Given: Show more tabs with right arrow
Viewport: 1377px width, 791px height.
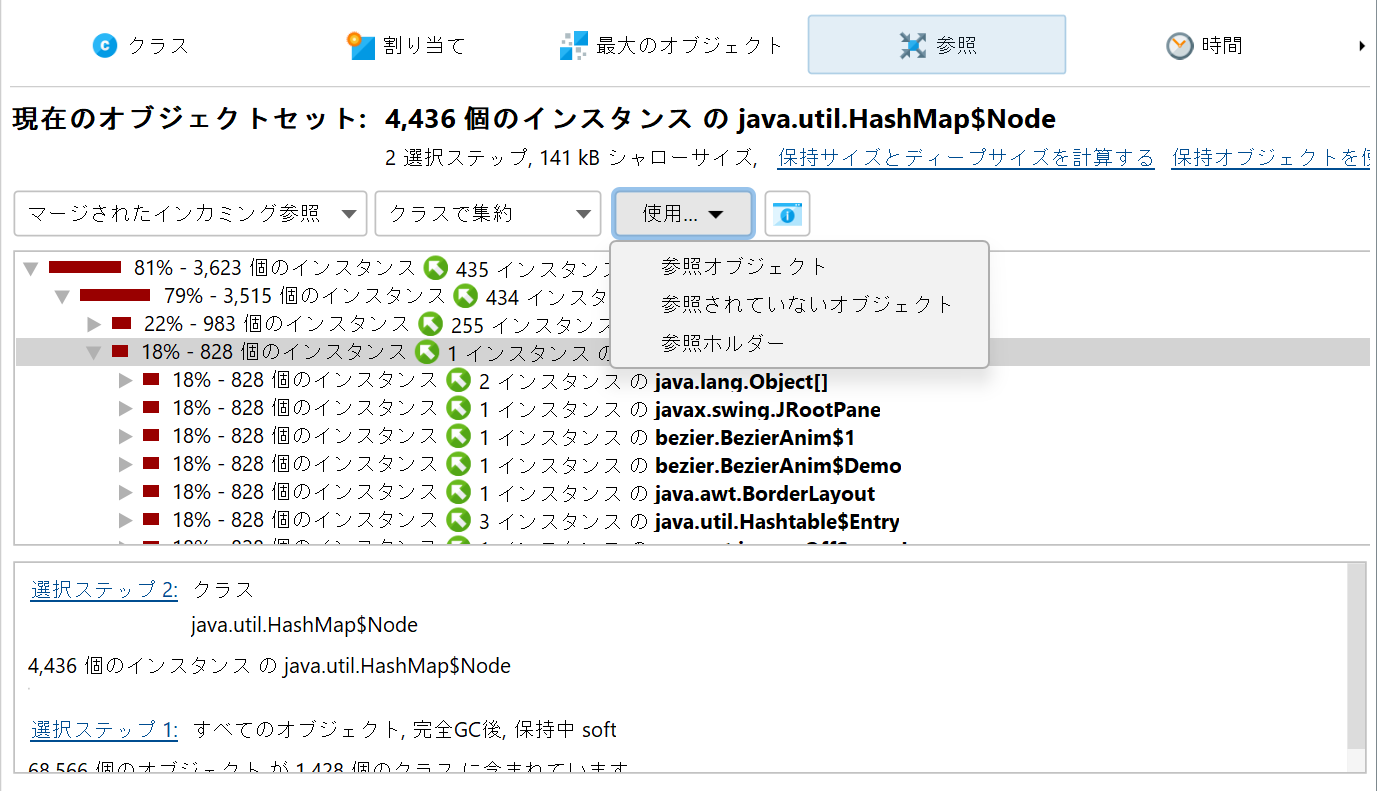Looking at the screenshot, I should pyautogui.click(x=1362, y=46).
